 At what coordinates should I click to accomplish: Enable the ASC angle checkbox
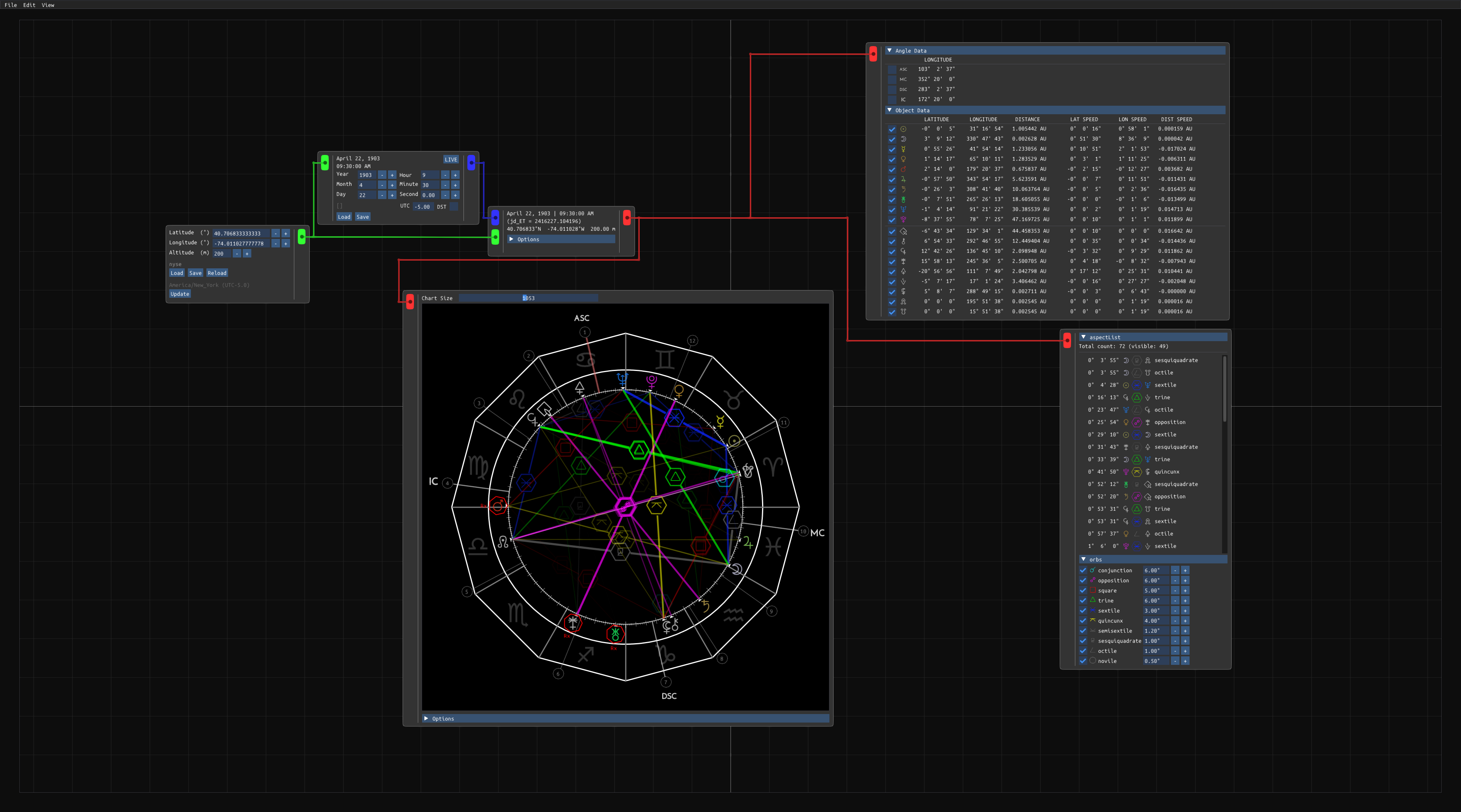[x=892, y=69]
